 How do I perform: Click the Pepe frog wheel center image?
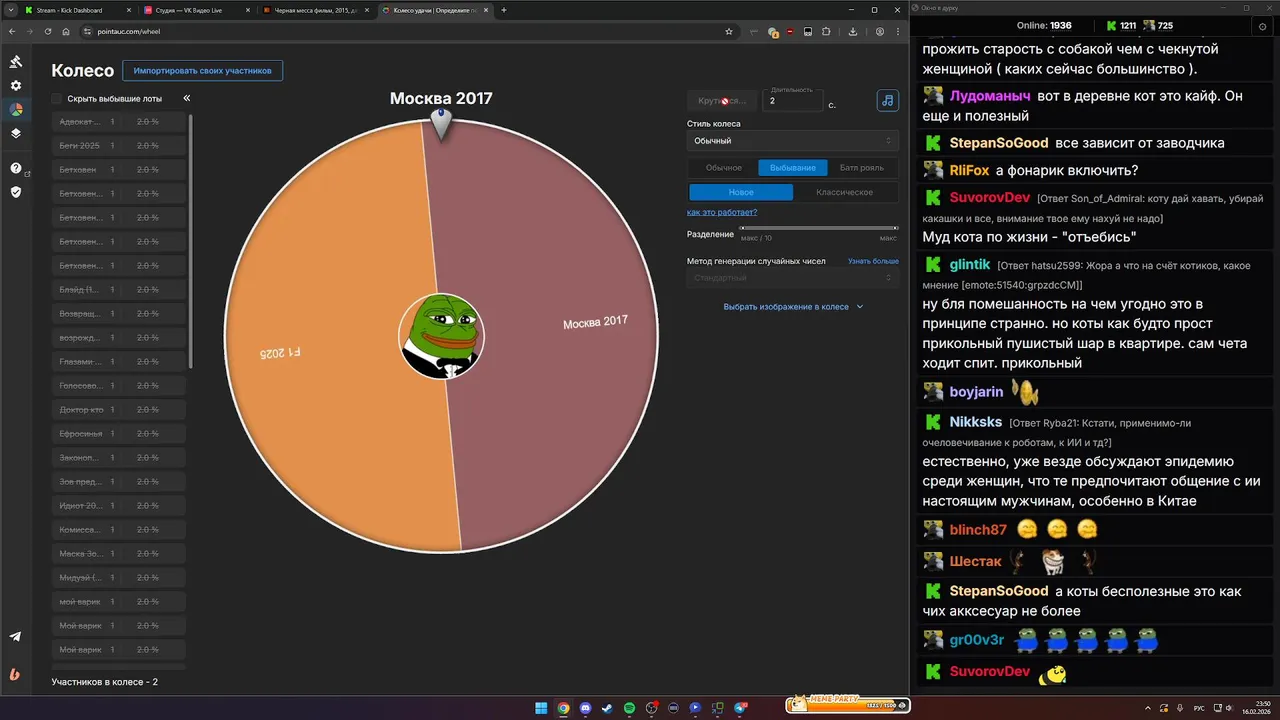click(441, 336)
